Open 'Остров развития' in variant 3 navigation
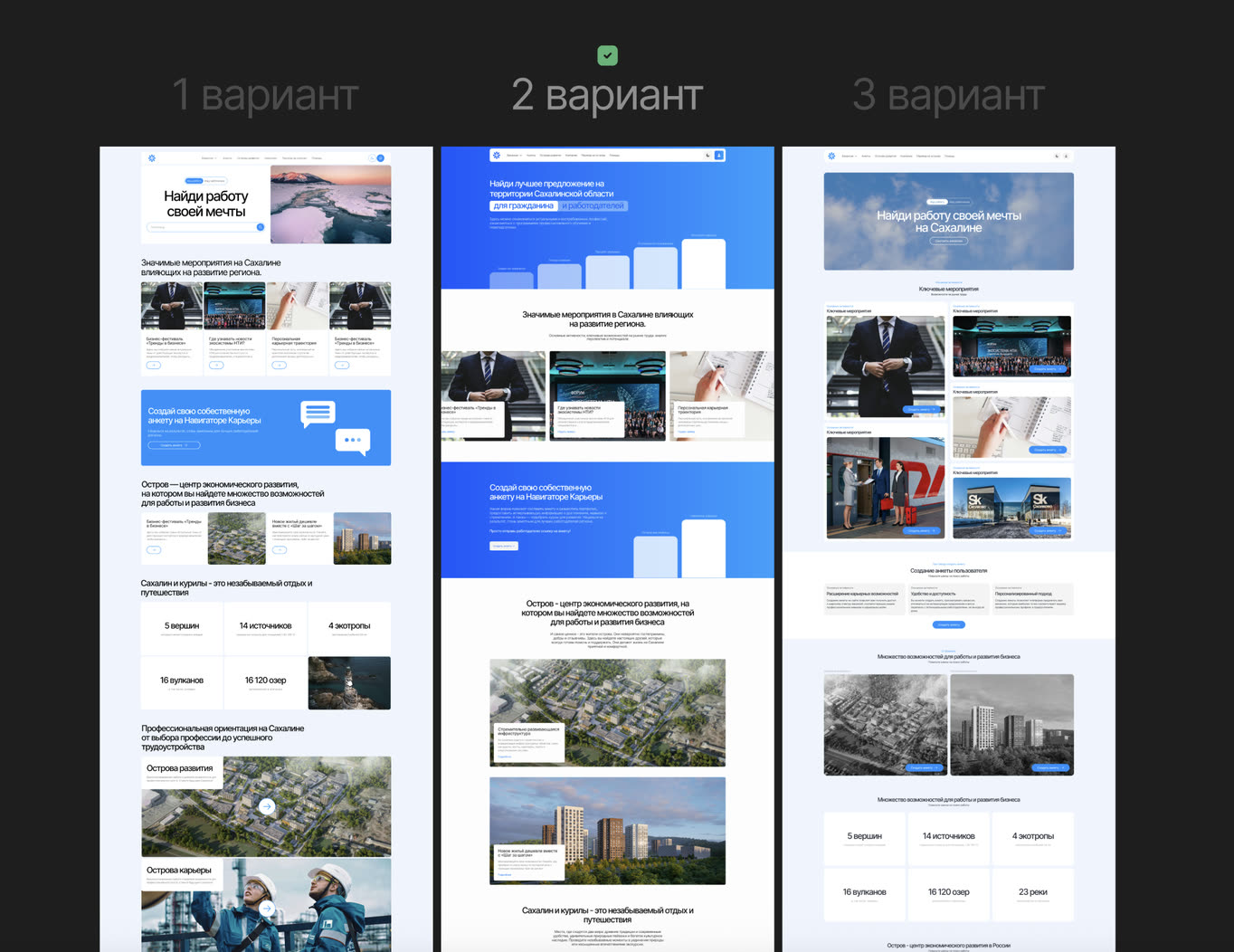Screen dimensions: 1234x952 click(x=885, y=156)
